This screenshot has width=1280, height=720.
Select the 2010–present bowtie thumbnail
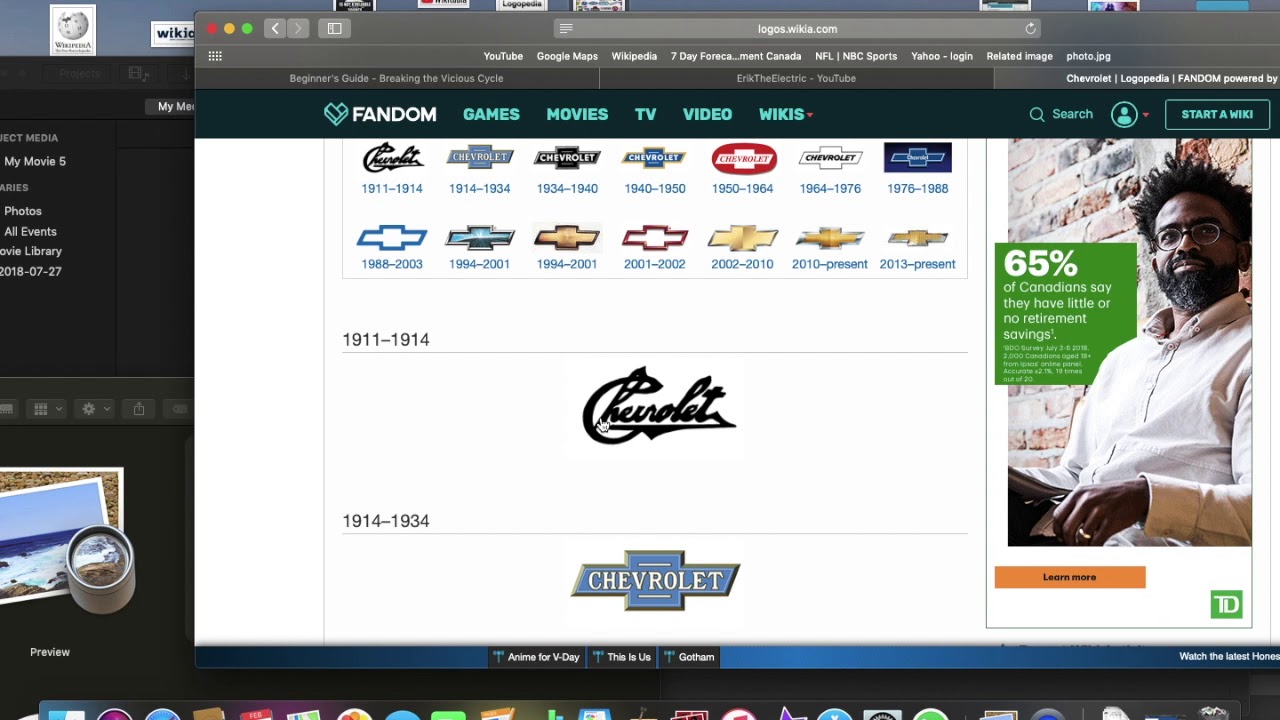click(830, 238)
